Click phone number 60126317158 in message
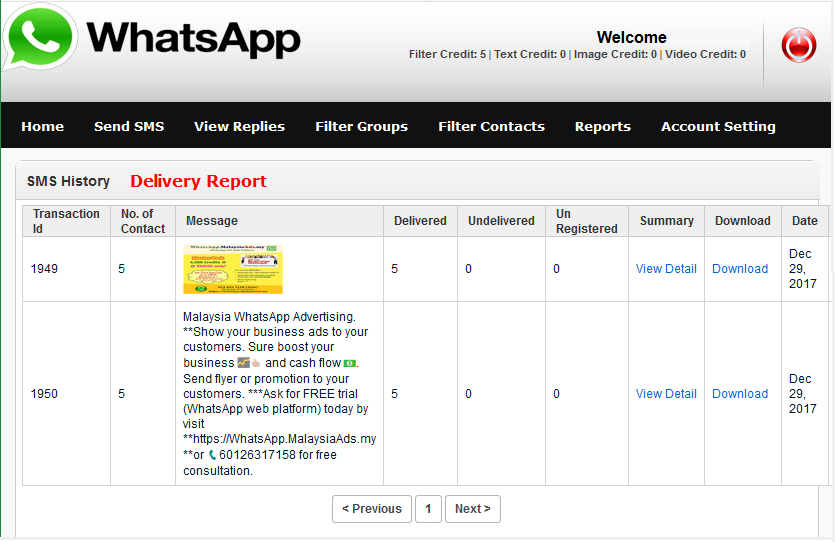Image resolution: width=837 pixels, height=542 pixels. [x=257, y=455]
